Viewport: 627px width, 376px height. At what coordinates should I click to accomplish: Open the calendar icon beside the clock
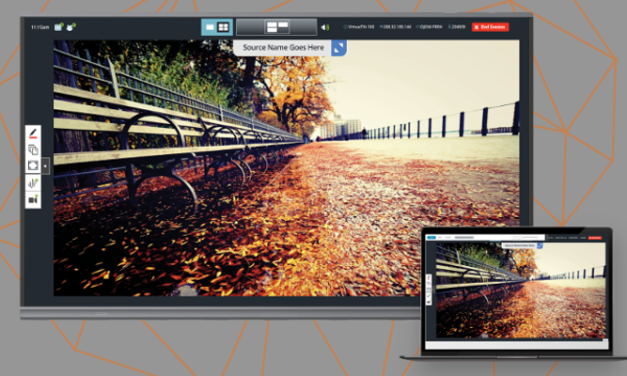[x=59, y=27]
